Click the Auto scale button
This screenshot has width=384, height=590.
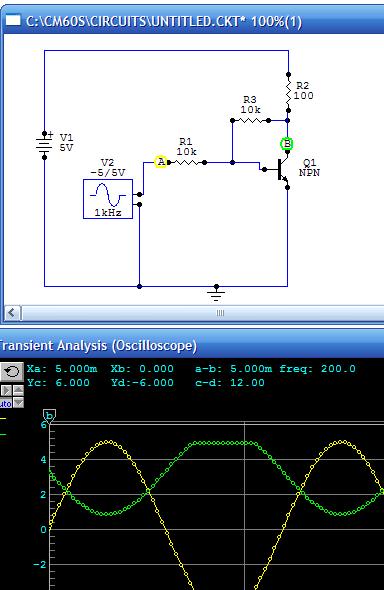pos(6,404)
